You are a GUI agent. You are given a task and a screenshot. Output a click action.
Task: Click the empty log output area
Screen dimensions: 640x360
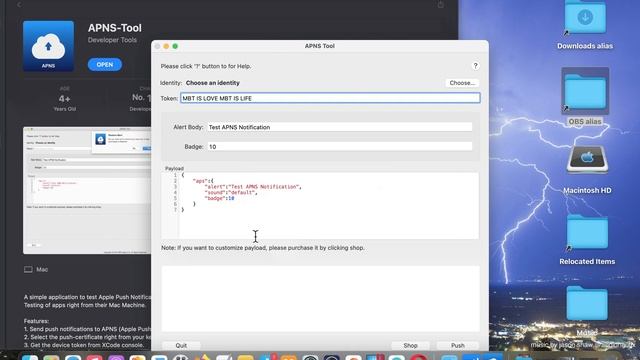point(320,298)
